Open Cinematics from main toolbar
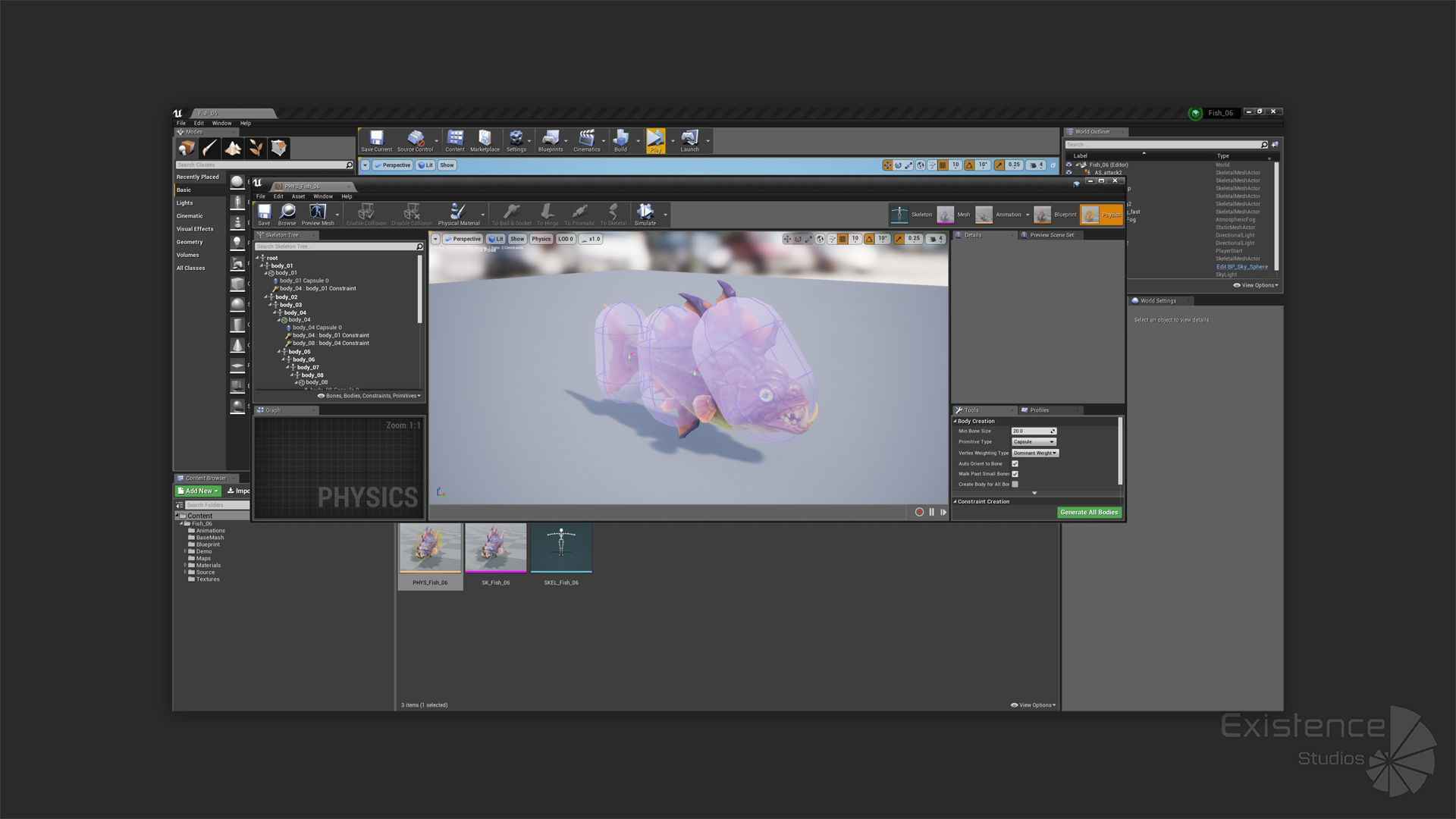 [586, 141]
